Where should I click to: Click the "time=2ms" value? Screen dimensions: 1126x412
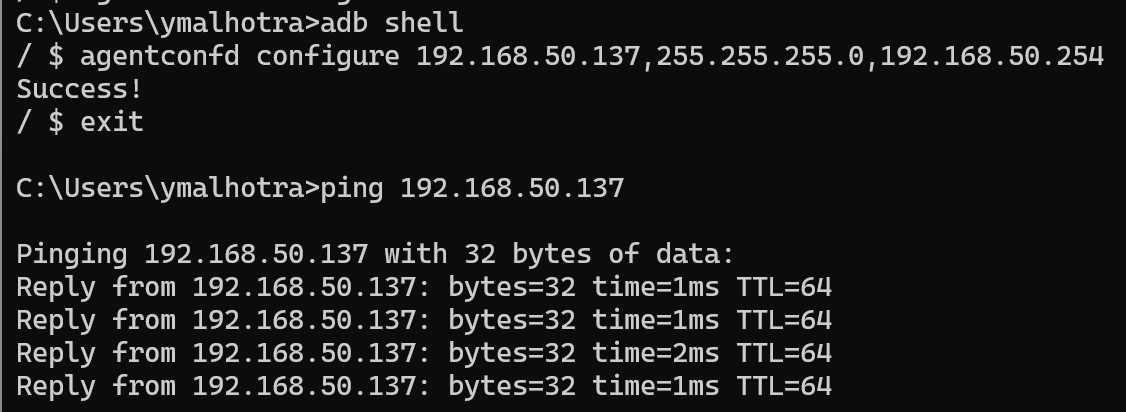655,353
